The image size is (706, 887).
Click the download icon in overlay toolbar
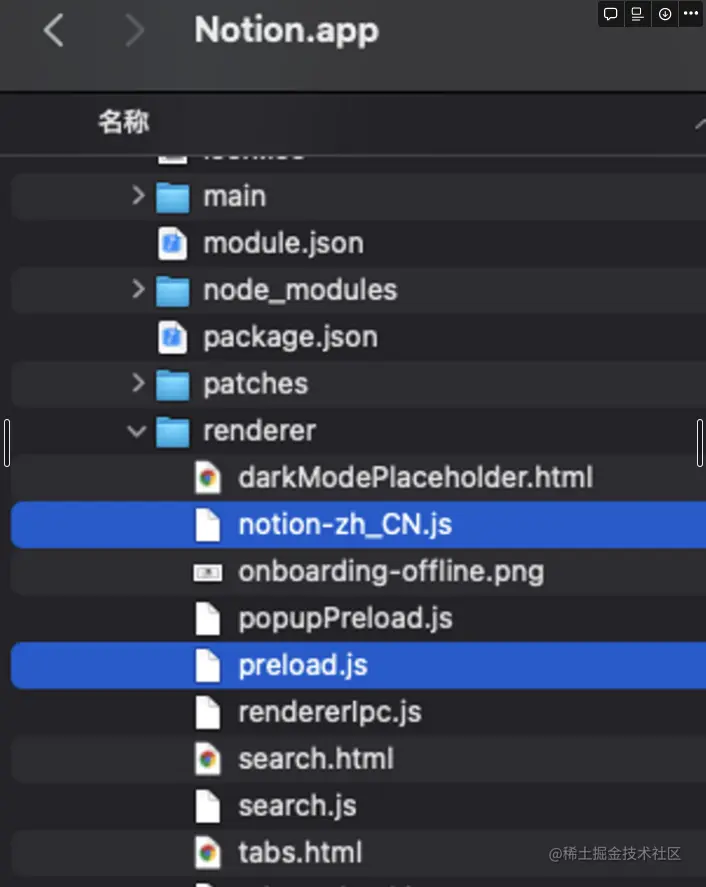point(665,14)
